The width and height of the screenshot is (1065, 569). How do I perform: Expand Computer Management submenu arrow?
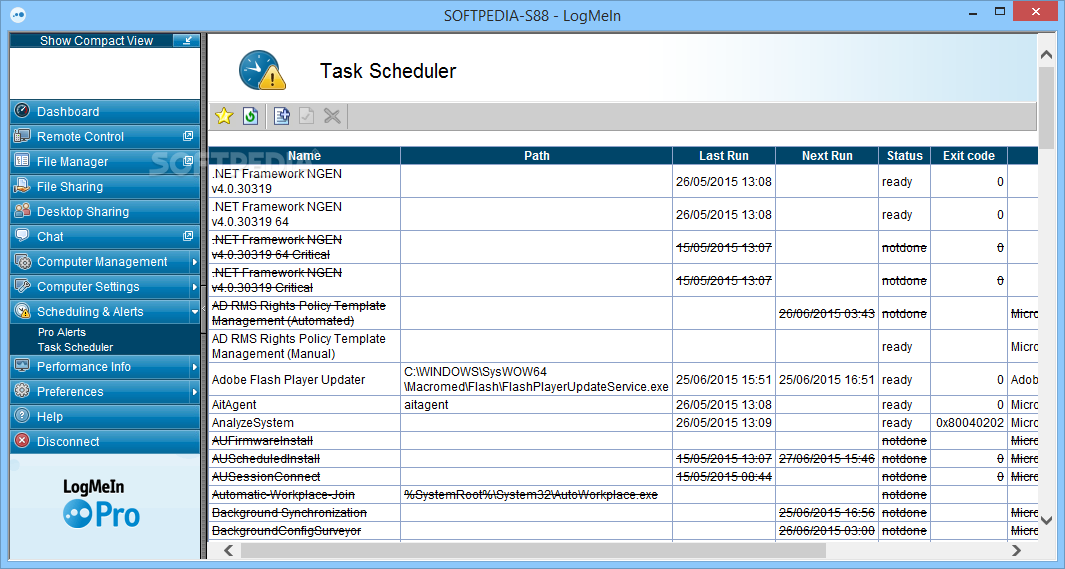[x=194, y=261]
